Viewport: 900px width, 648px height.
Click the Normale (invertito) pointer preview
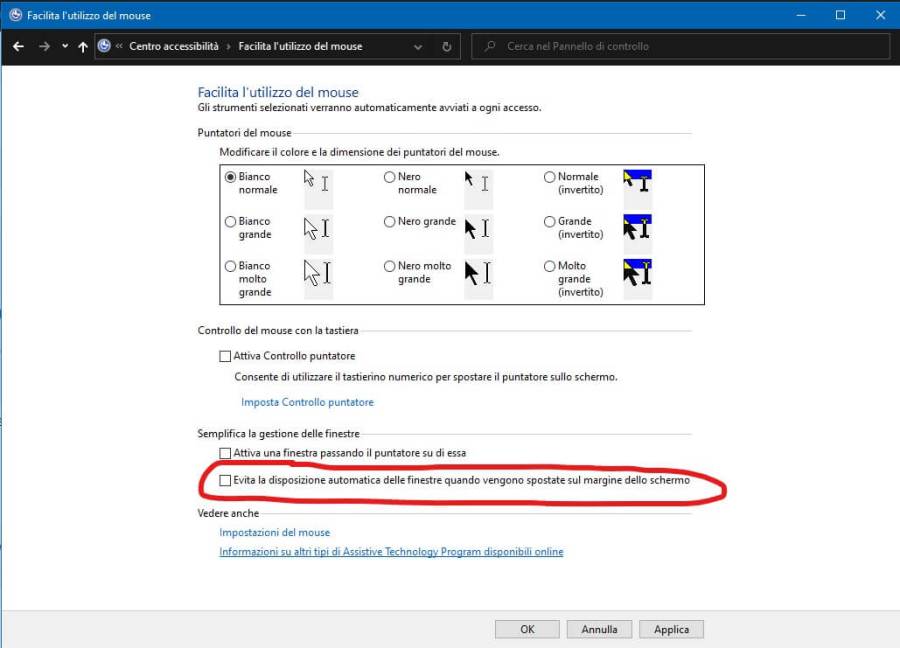(637, 182)
